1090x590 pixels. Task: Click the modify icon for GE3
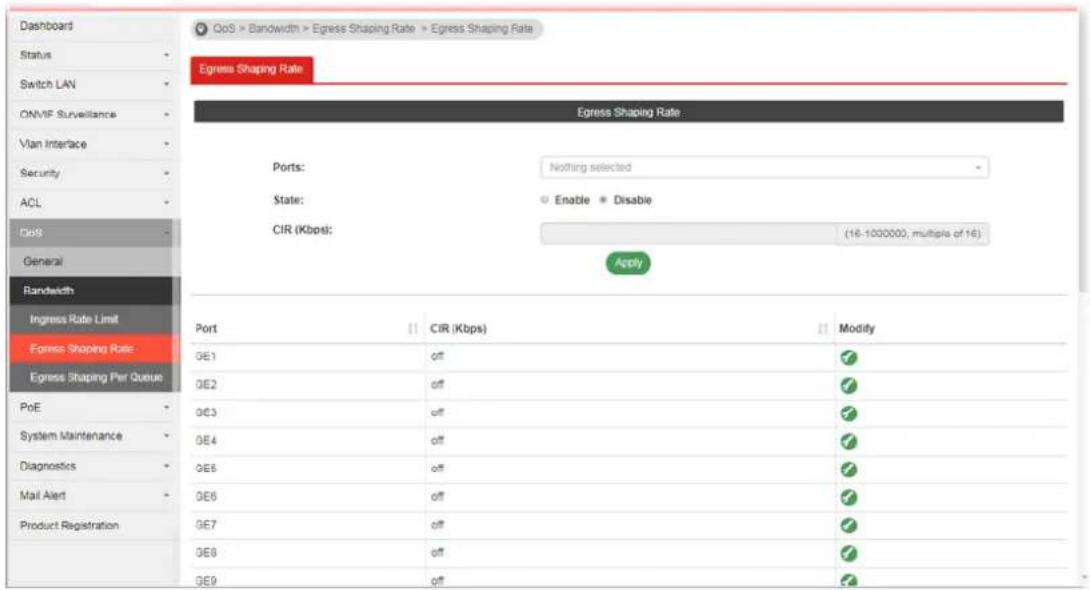click(848, 413)
